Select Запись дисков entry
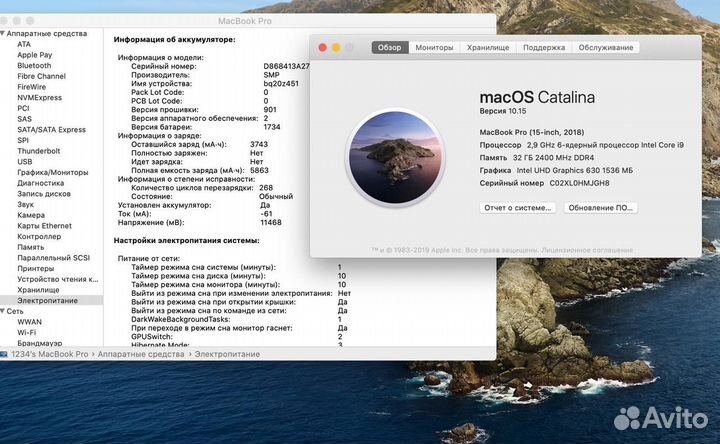Image resolution: width=720 pixels, height=444 pixels. point(44,194)
